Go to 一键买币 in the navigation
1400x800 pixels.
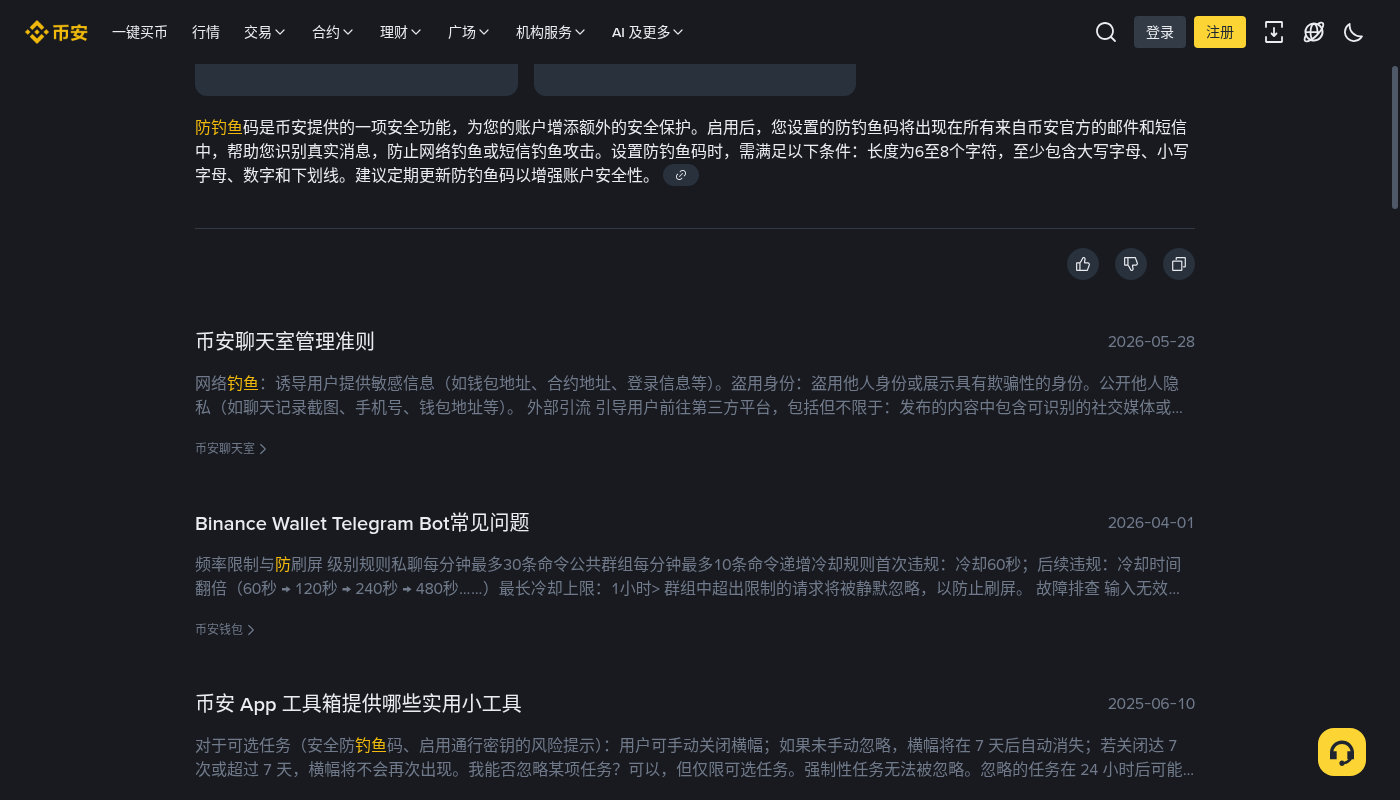point(140,32)
